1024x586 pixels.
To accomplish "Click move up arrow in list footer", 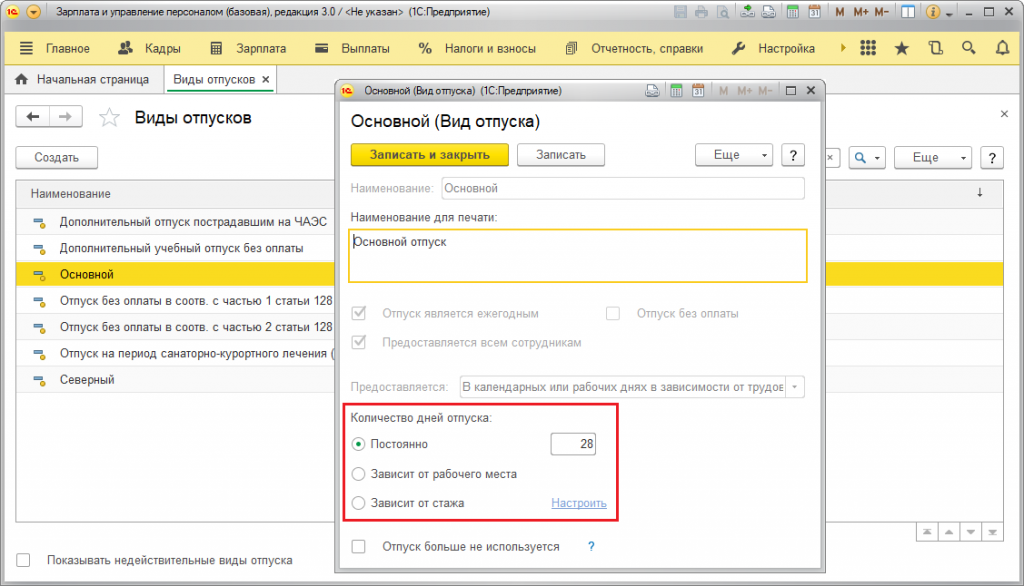I will click(949, 532).
